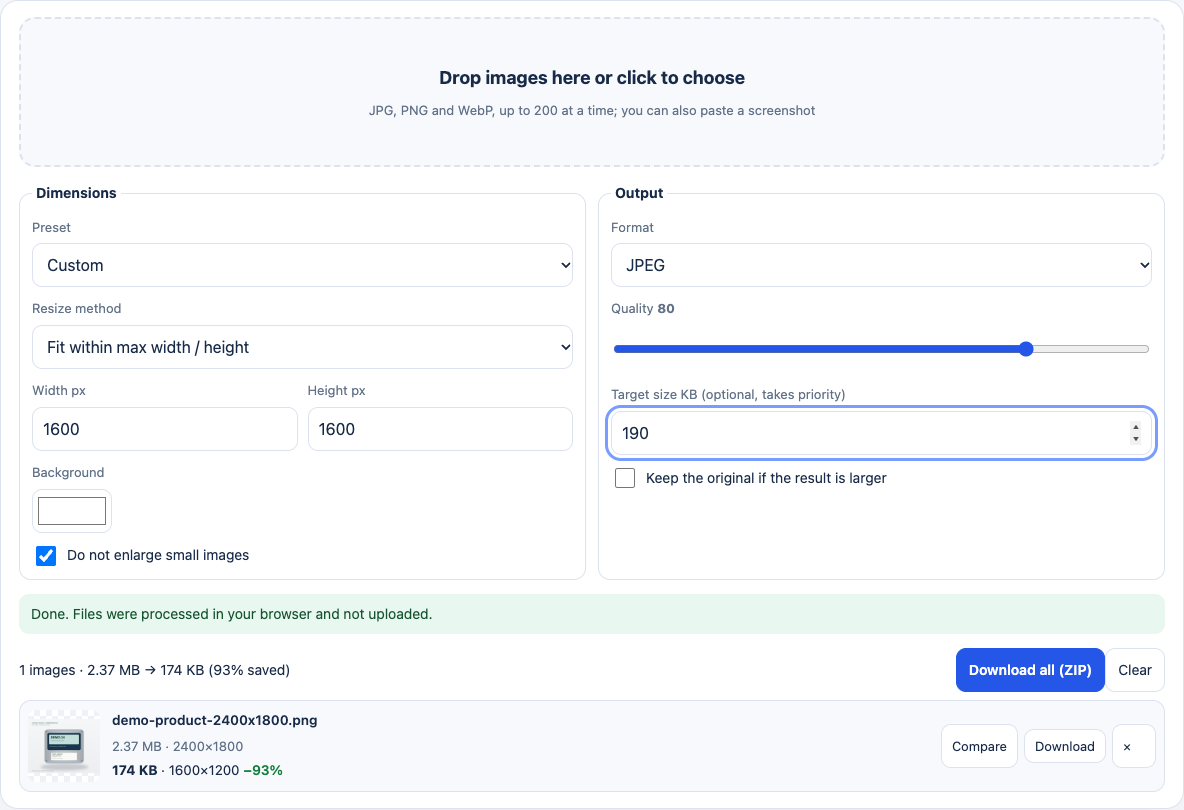Decrease target size with stepper down arrow
Screen dimensions: 1184x810
pos(1136,439)
